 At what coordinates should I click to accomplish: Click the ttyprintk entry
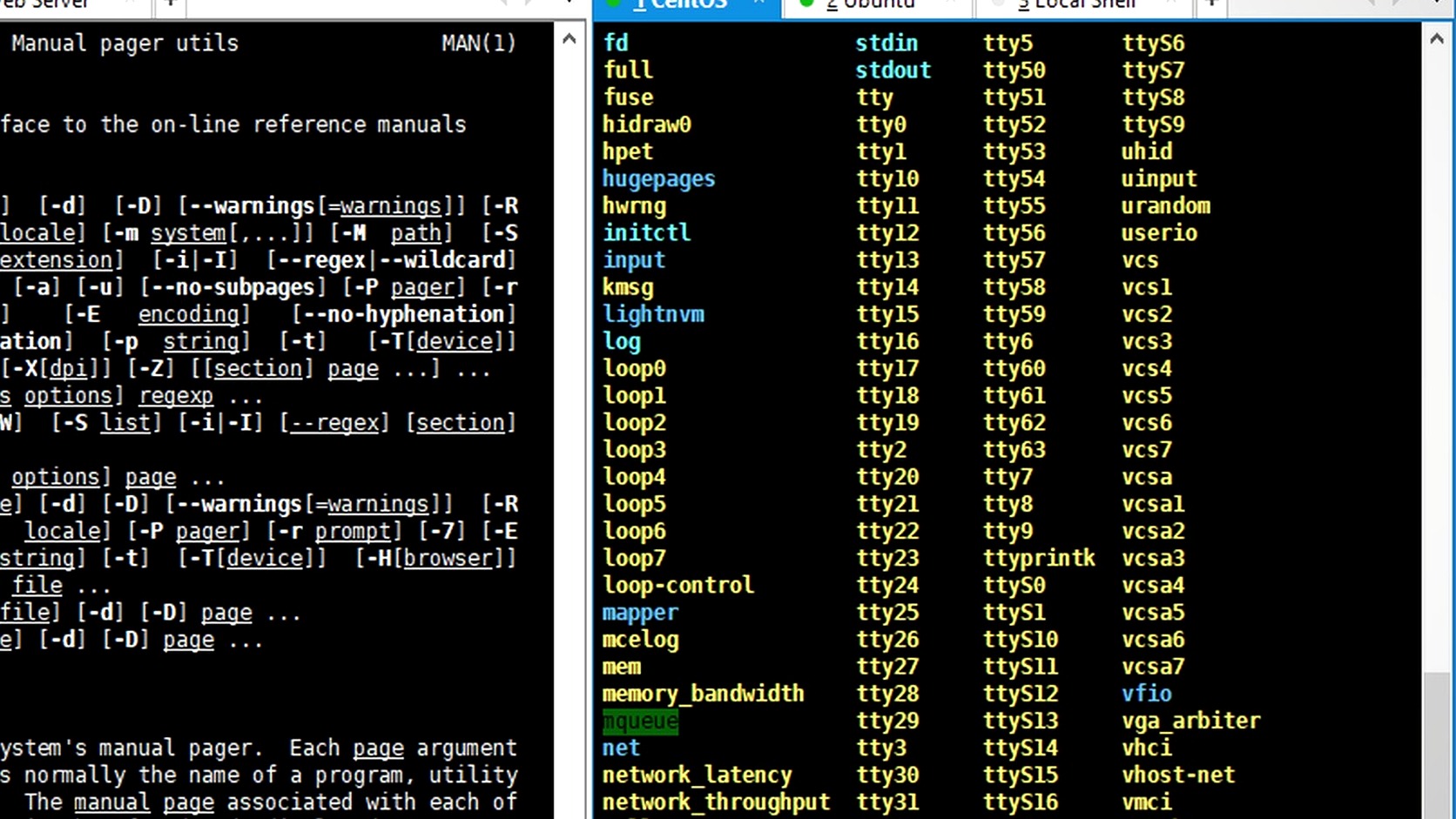[x=1039, y=559]
